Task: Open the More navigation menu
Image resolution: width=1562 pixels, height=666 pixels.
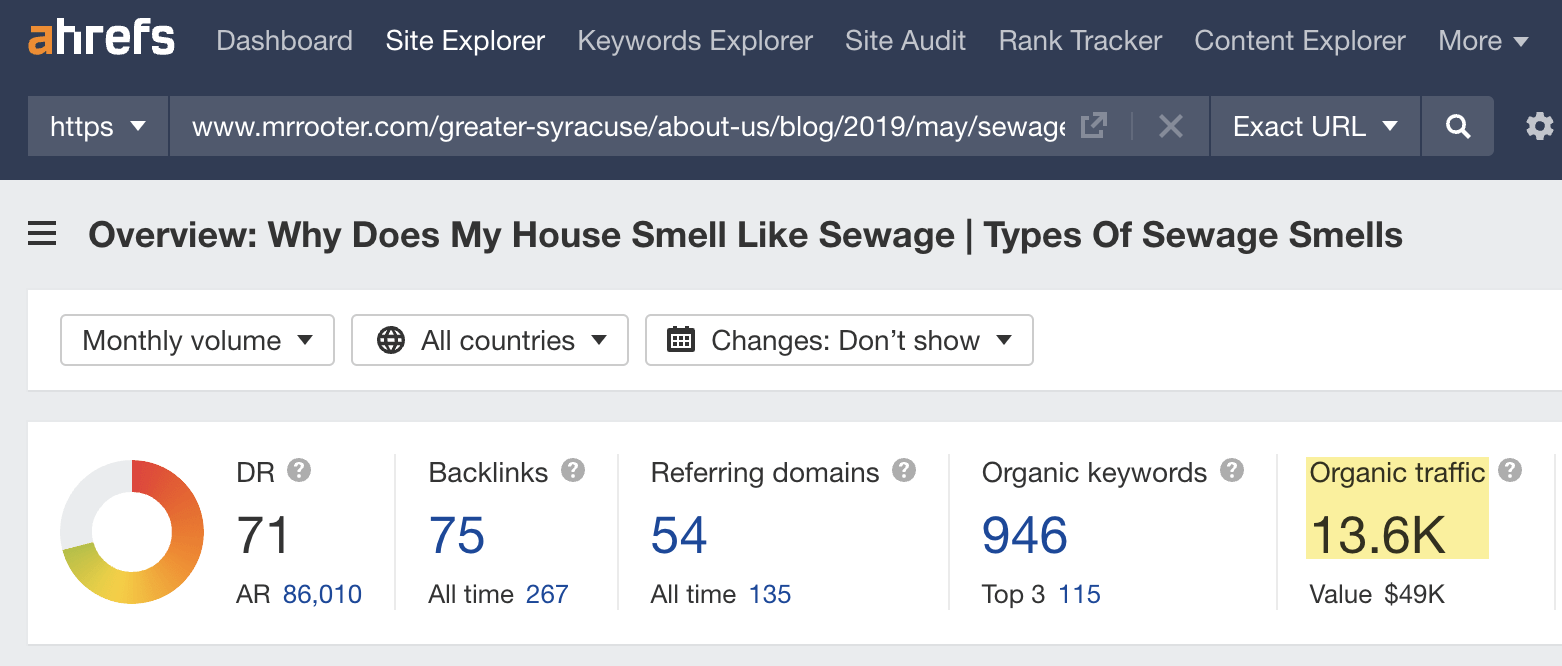Action: pyautogui.click(x=1484, y=41)
